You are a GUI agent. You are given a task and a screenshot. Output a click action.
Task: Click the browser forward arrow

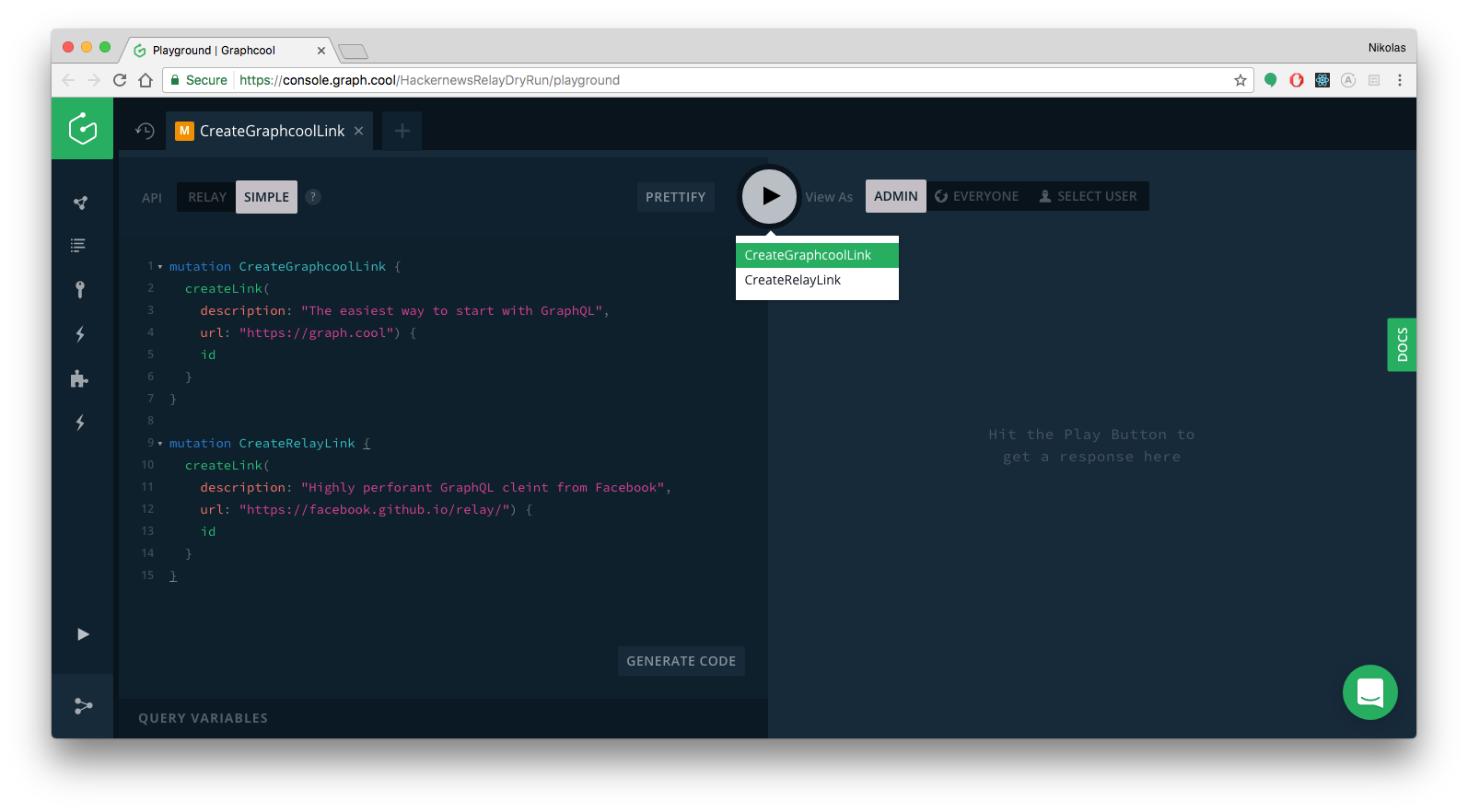pos(94,80)
